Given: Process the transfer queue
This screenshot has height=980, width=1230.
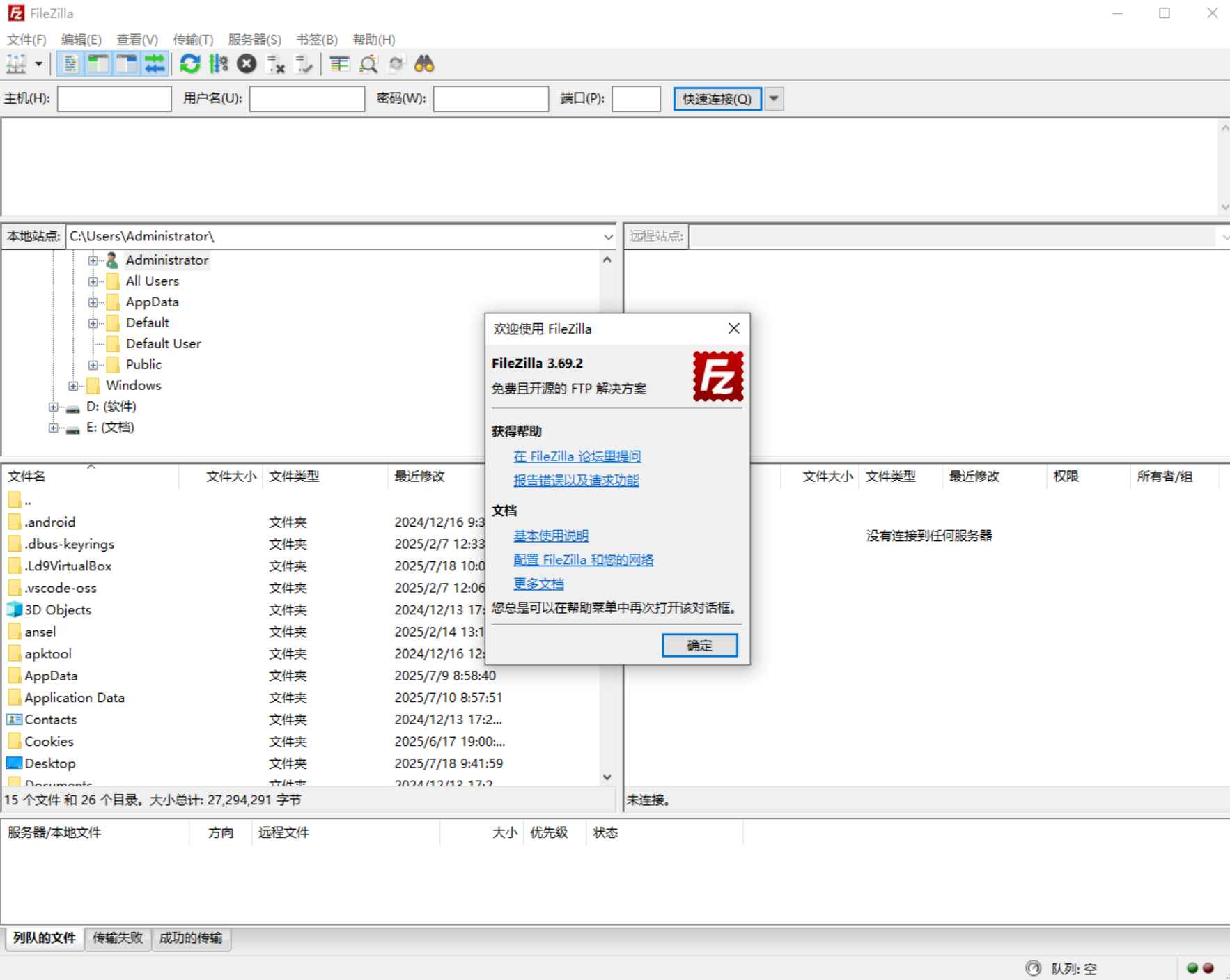Looking at the screenshot, I should [x=218, y=64].
